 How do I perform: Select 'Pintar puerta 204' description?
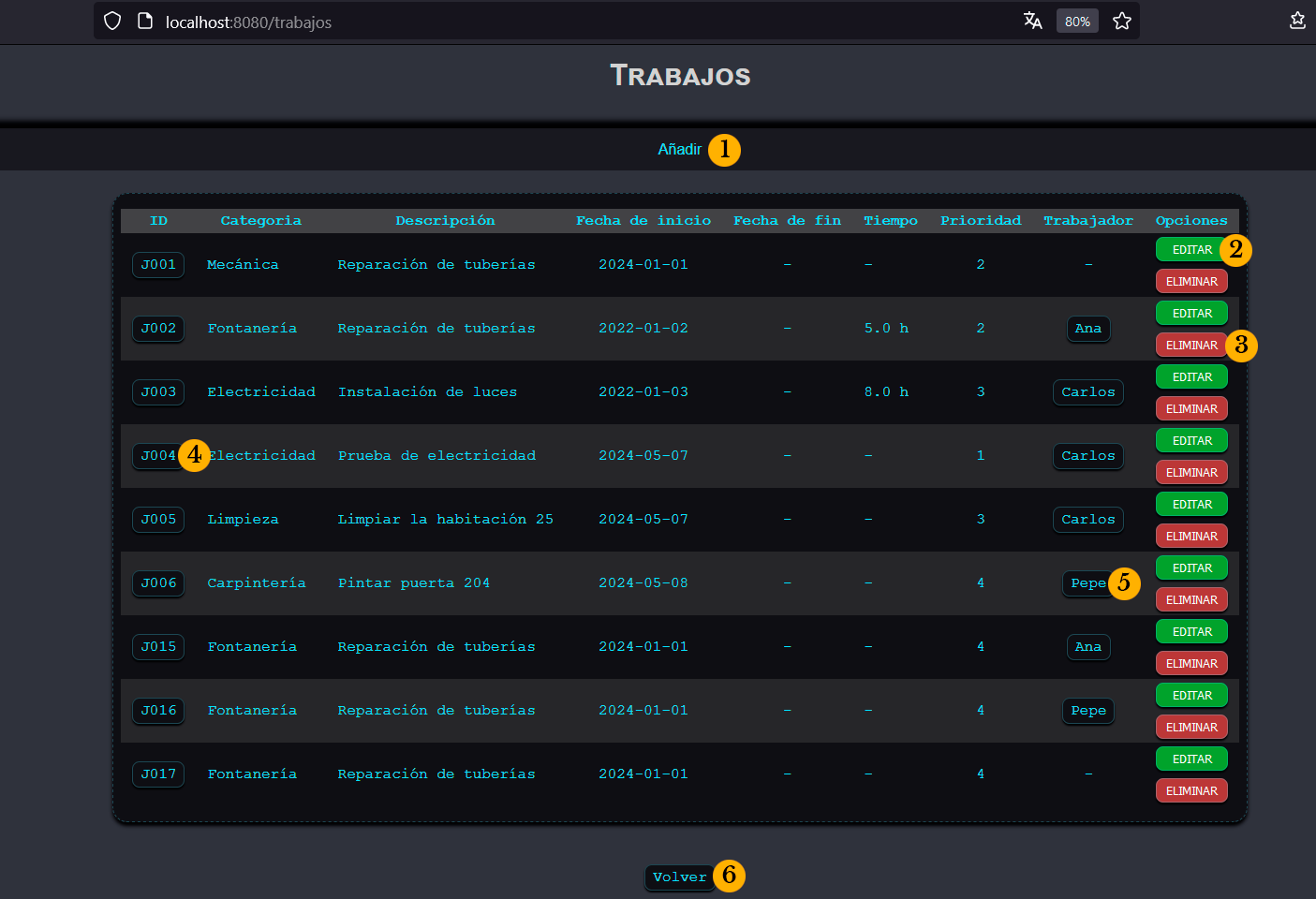[414, 583]
